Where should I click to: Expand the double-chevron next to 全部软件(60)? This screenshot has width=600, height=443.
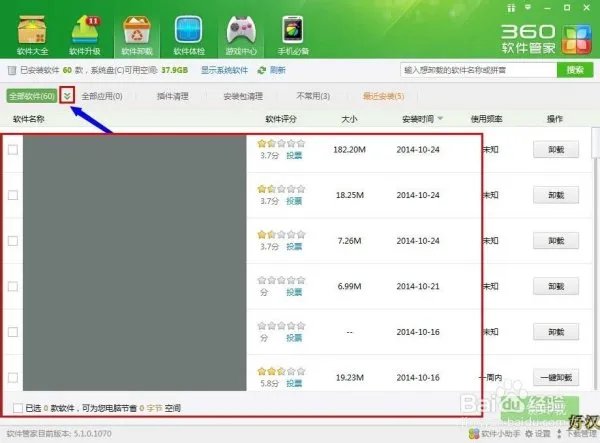[x=67, y=96]
